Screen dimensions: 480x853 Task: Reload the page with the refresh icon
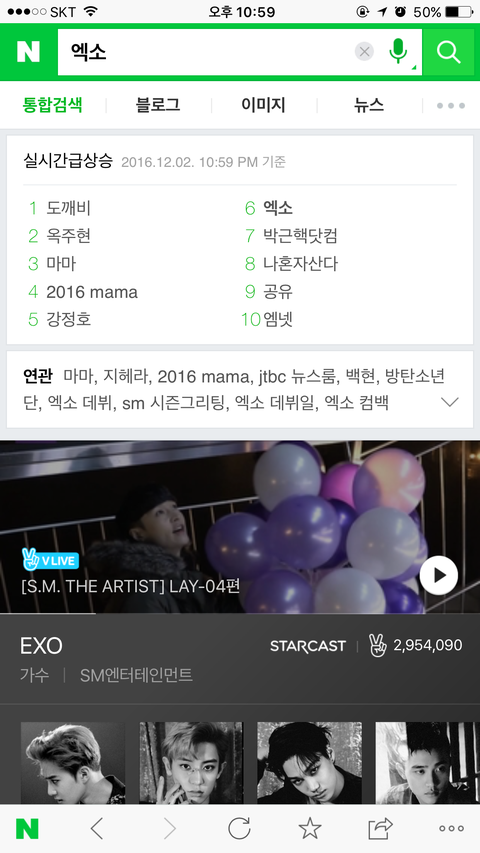[x=239, y=829]
